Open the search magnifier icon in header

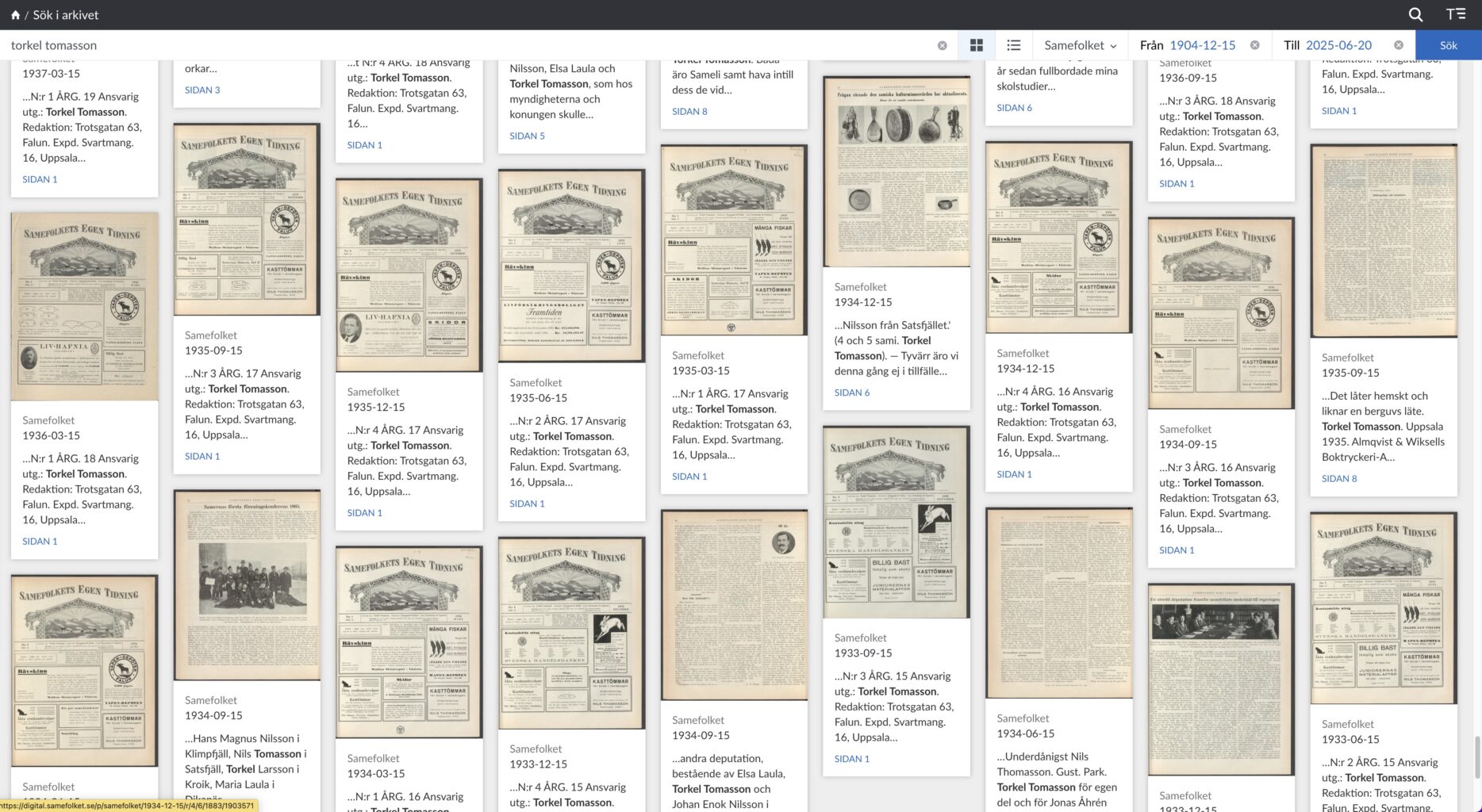click(x=1415, y=14)
